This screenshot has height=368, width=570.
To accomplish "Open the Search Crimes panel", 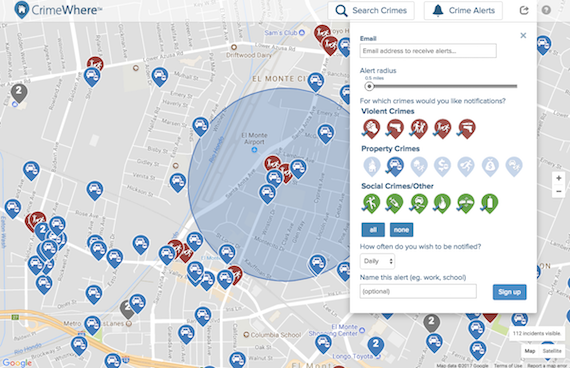I will click(x=371, y=10).
